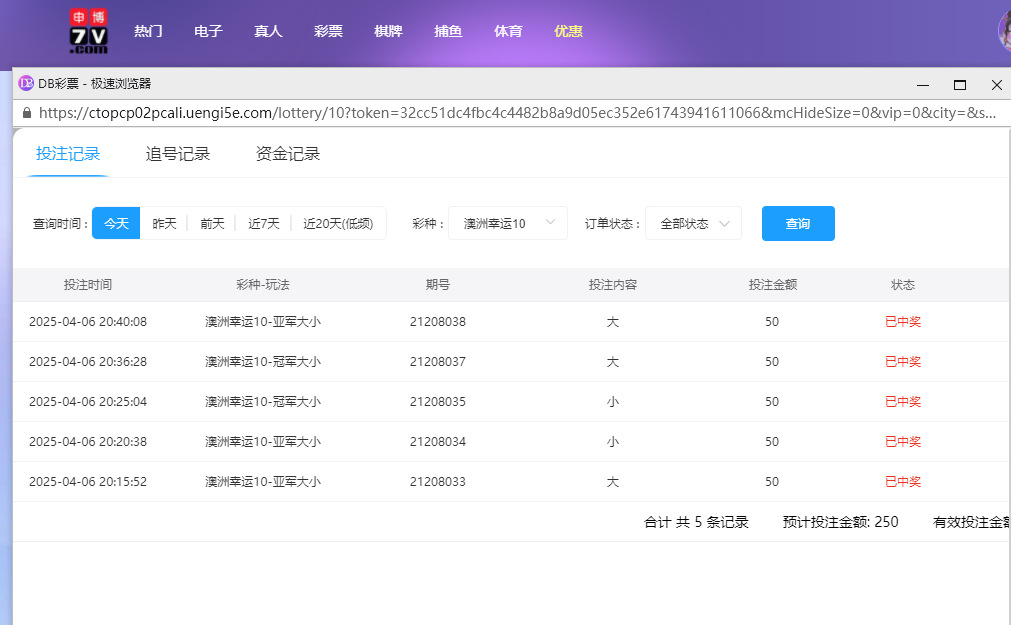Image resolution: width=1011 pixels, height=625 pixels.
Task: Click 已中奖 status on the first record row
Action: click(x=903, y=321)
